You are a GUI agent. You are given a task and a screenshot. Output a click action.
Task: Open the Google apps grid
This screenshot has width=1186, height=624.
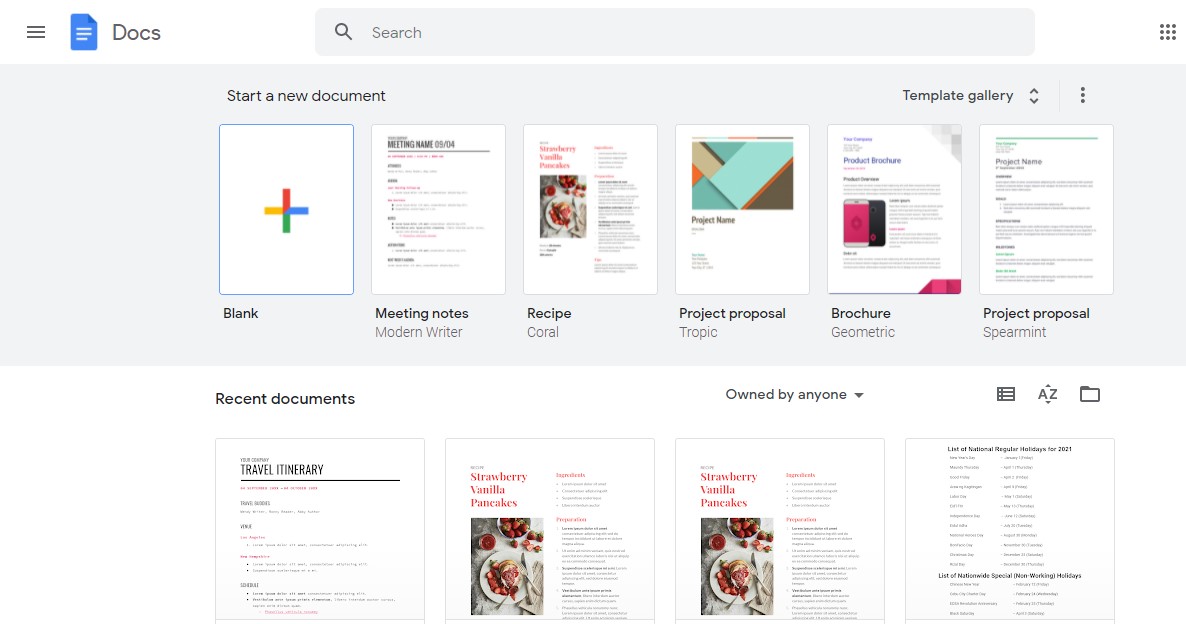(1167, 31)
